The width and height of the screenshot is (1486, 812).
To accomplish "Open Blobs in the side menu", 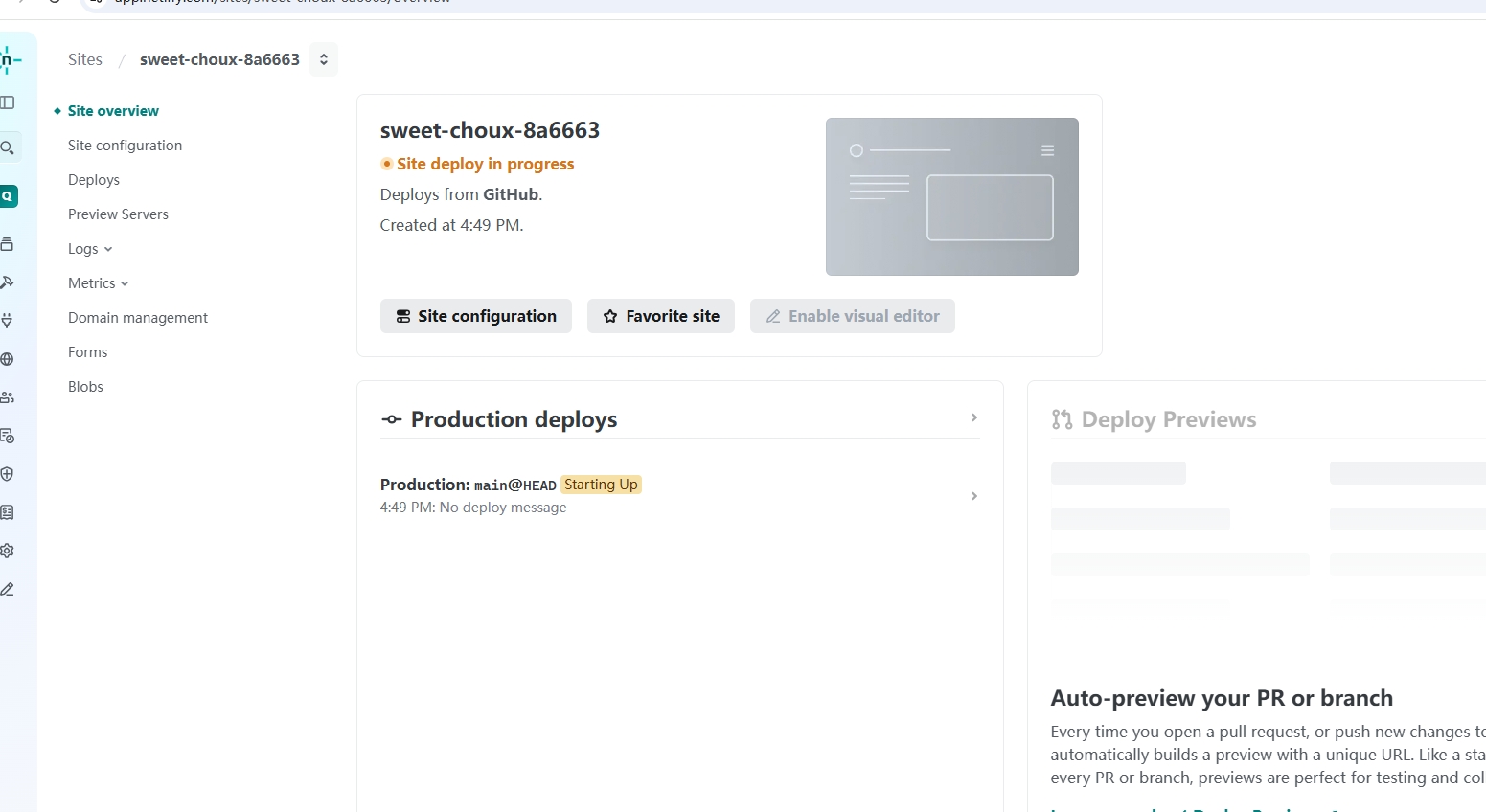I will point(85,387).
